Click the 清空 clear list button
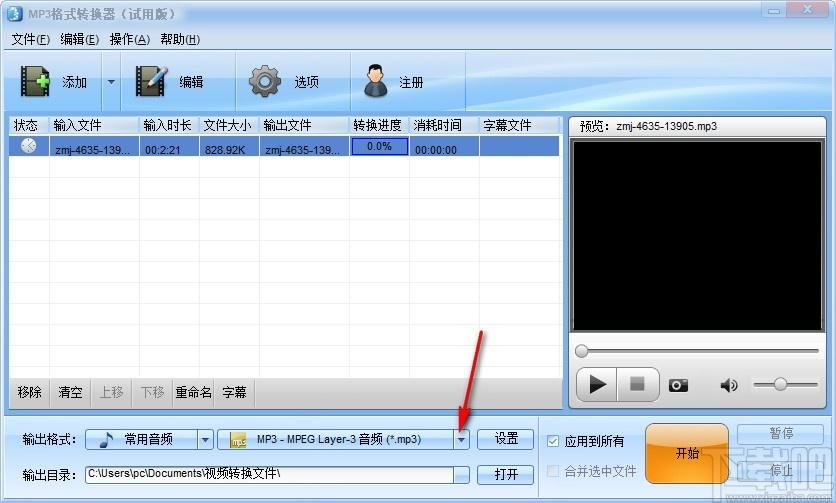This screenshot has width=836, height=503. [x=70, y=393]
